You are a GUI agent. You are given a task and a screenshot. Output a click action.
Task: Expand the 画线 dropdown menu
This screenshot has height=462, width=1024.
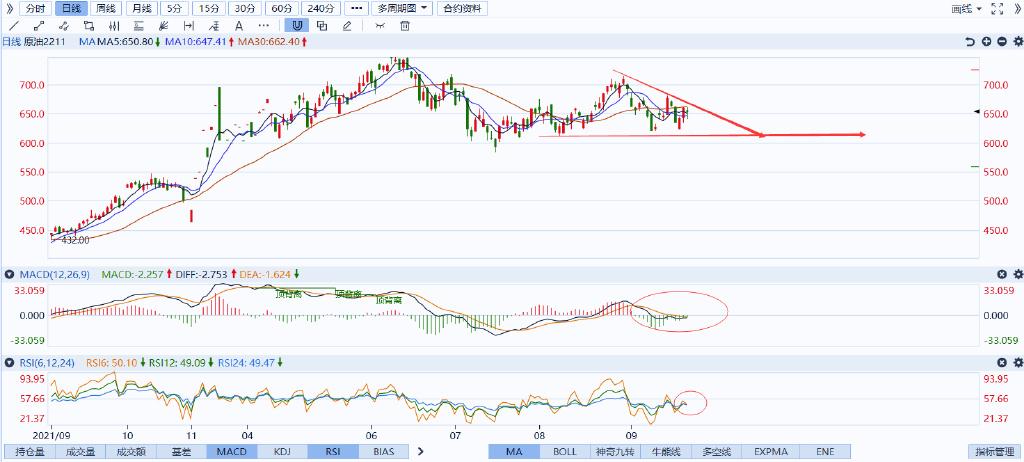click(x=966, y=8)
